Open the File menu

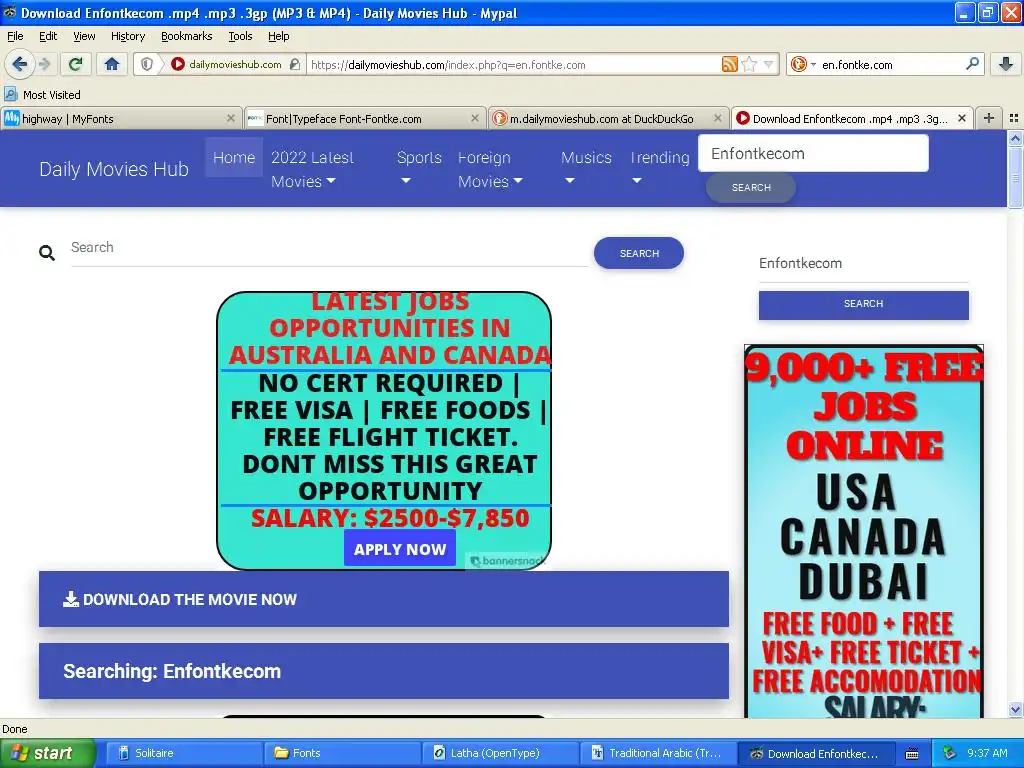click(x=15, y=36)
